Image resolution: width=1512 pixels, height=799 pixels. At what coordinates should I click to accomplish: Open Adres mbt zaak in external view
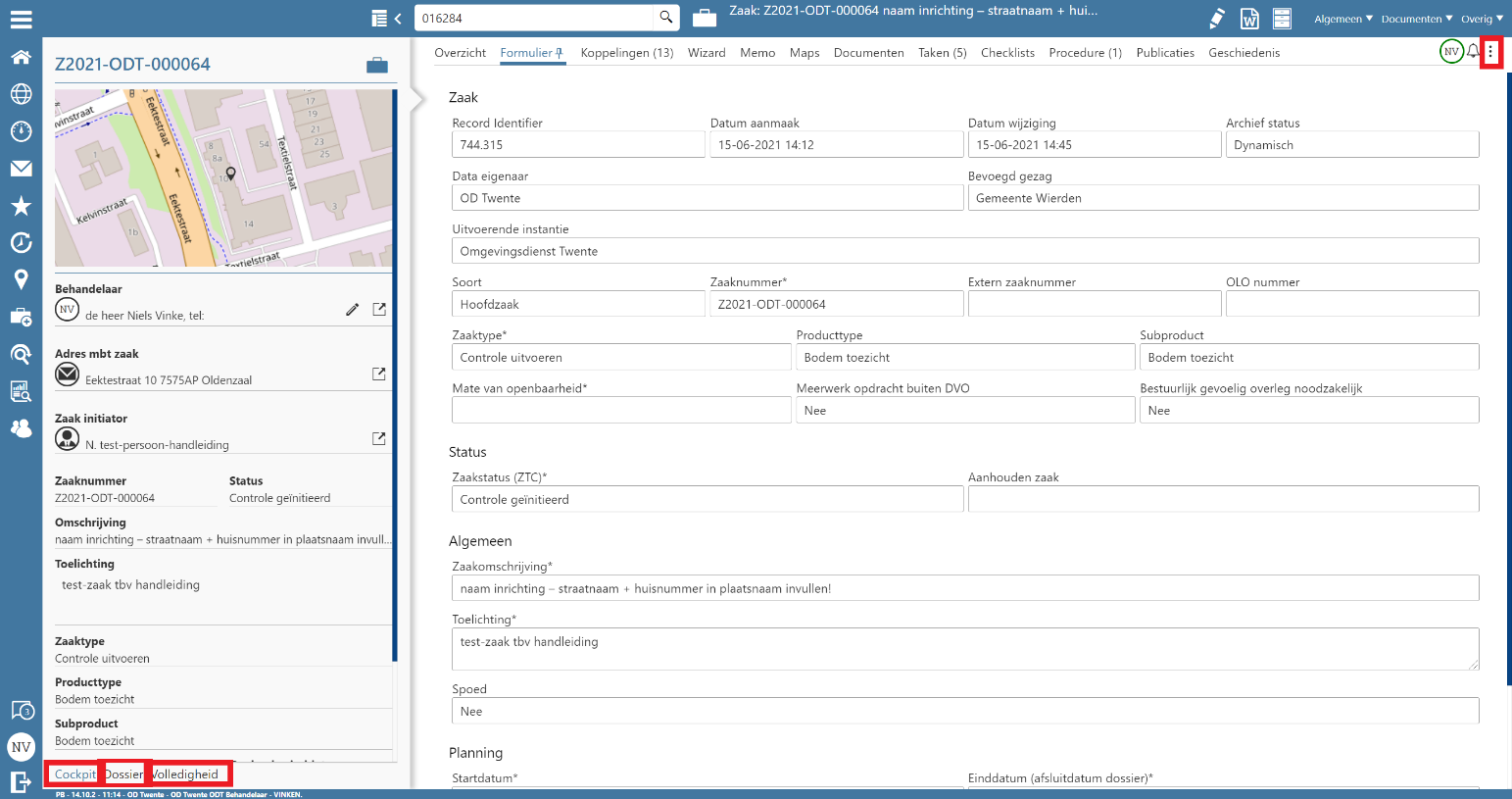[x=379, y=375]
